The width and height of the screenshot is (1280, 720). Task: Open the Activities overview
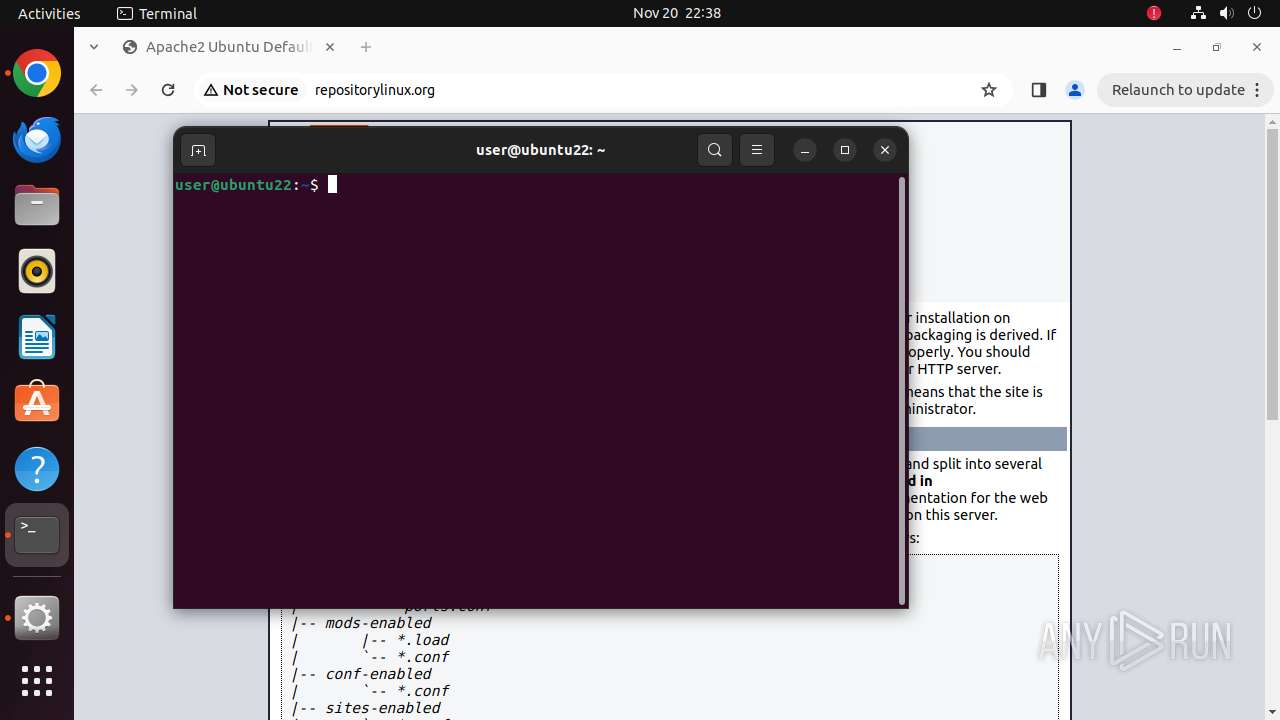49,13
